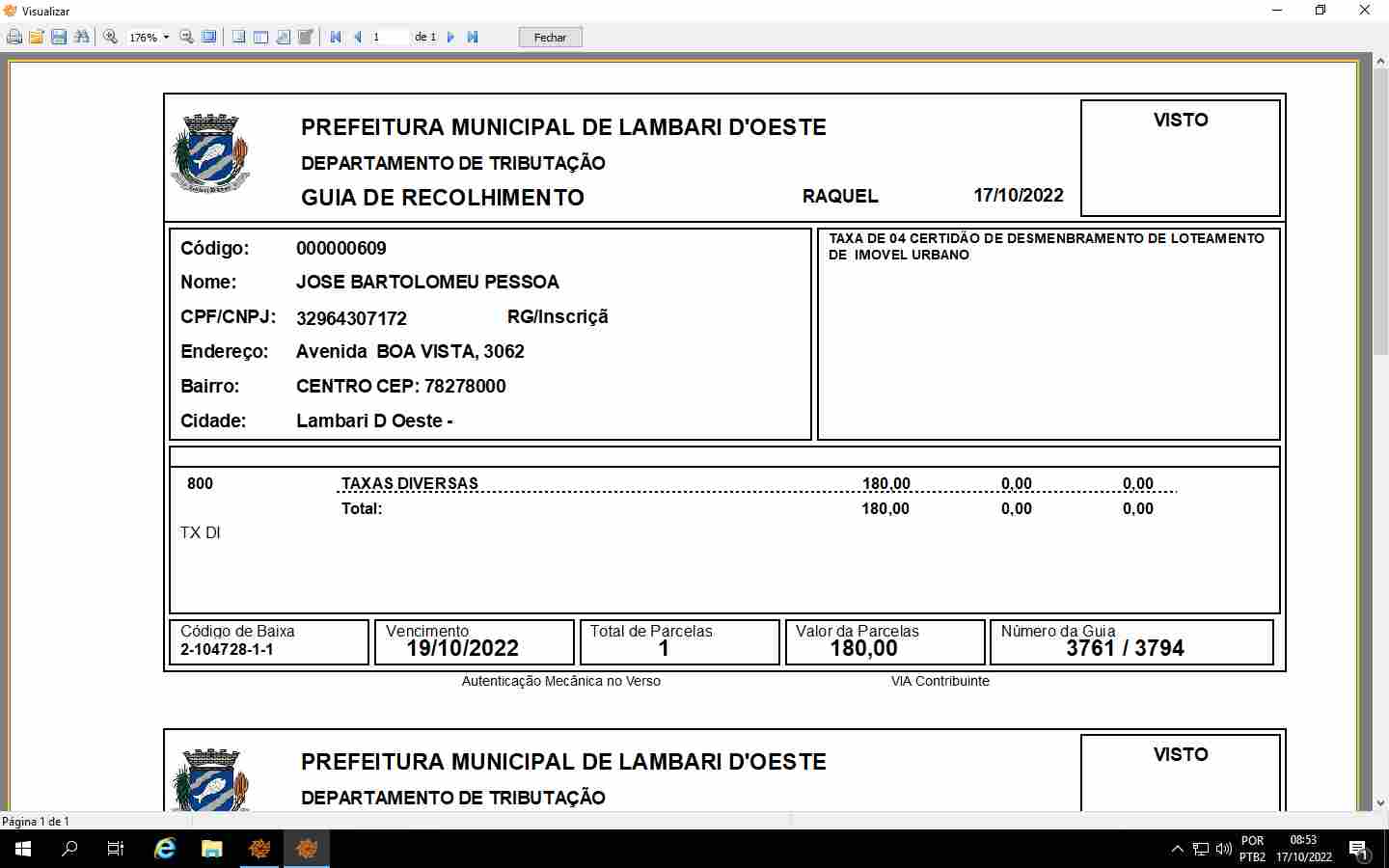Expand hidden system tray icons chevron
This screenshot has height=868, width=1389.
coord(1177,849)
